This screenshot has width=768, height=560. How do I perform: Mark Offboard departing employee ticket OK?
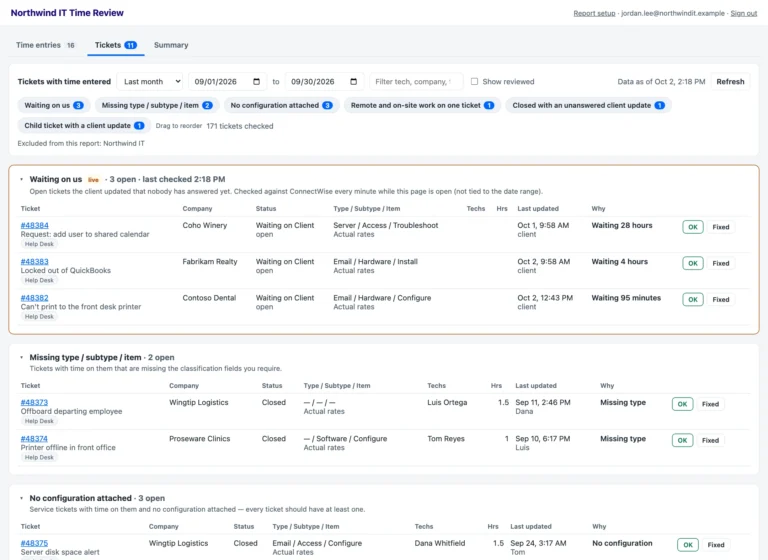[682, 404]
